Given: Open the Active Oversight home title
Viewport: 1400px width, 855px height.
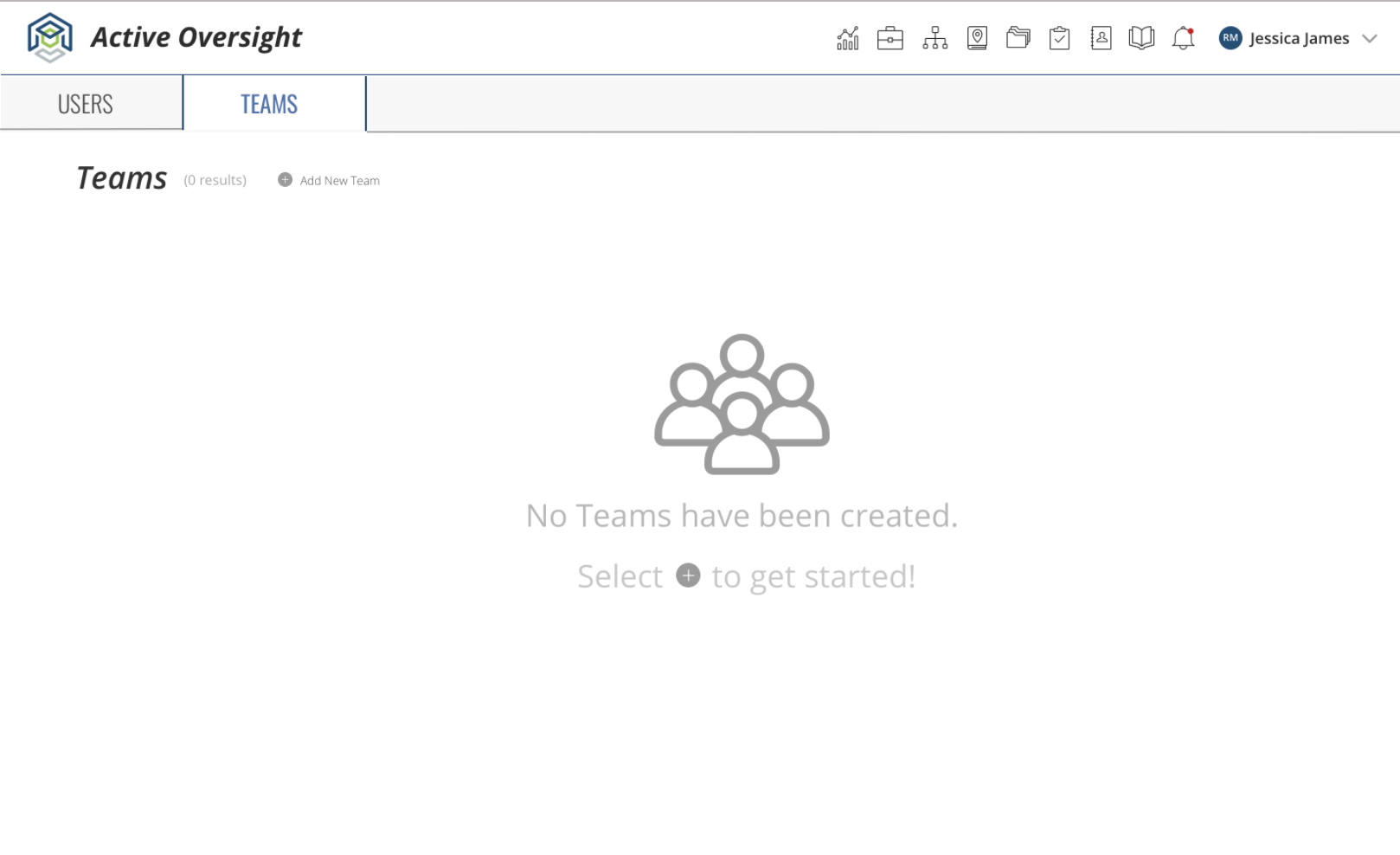Looking at the screenshot, I should [196, 36].
